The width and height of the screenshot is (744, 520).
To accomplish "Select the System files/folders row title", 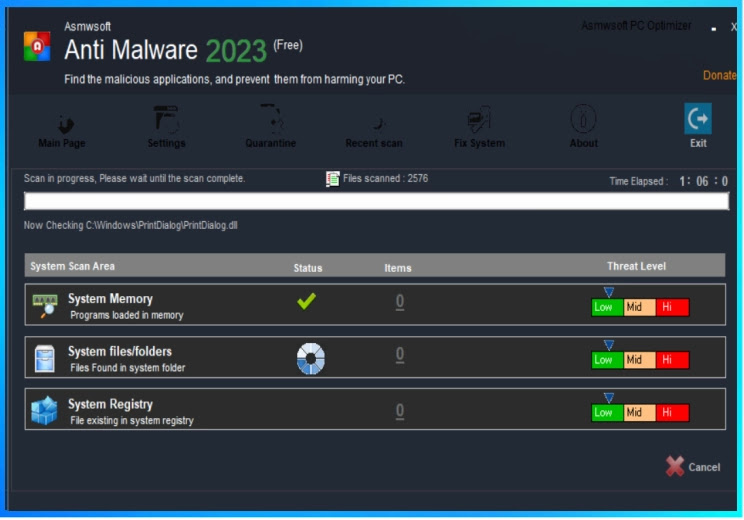I will 120,352.
